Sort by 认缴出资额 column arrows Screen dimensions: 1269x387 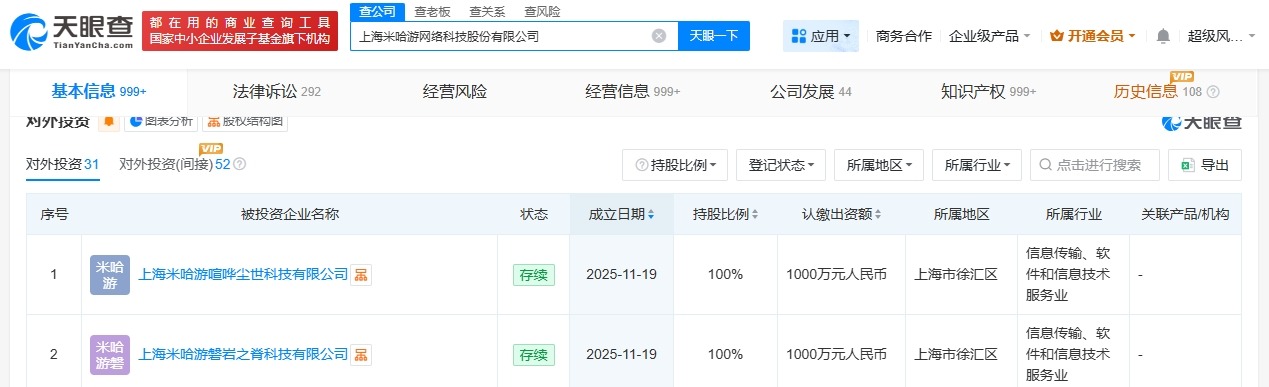point(877,215)
